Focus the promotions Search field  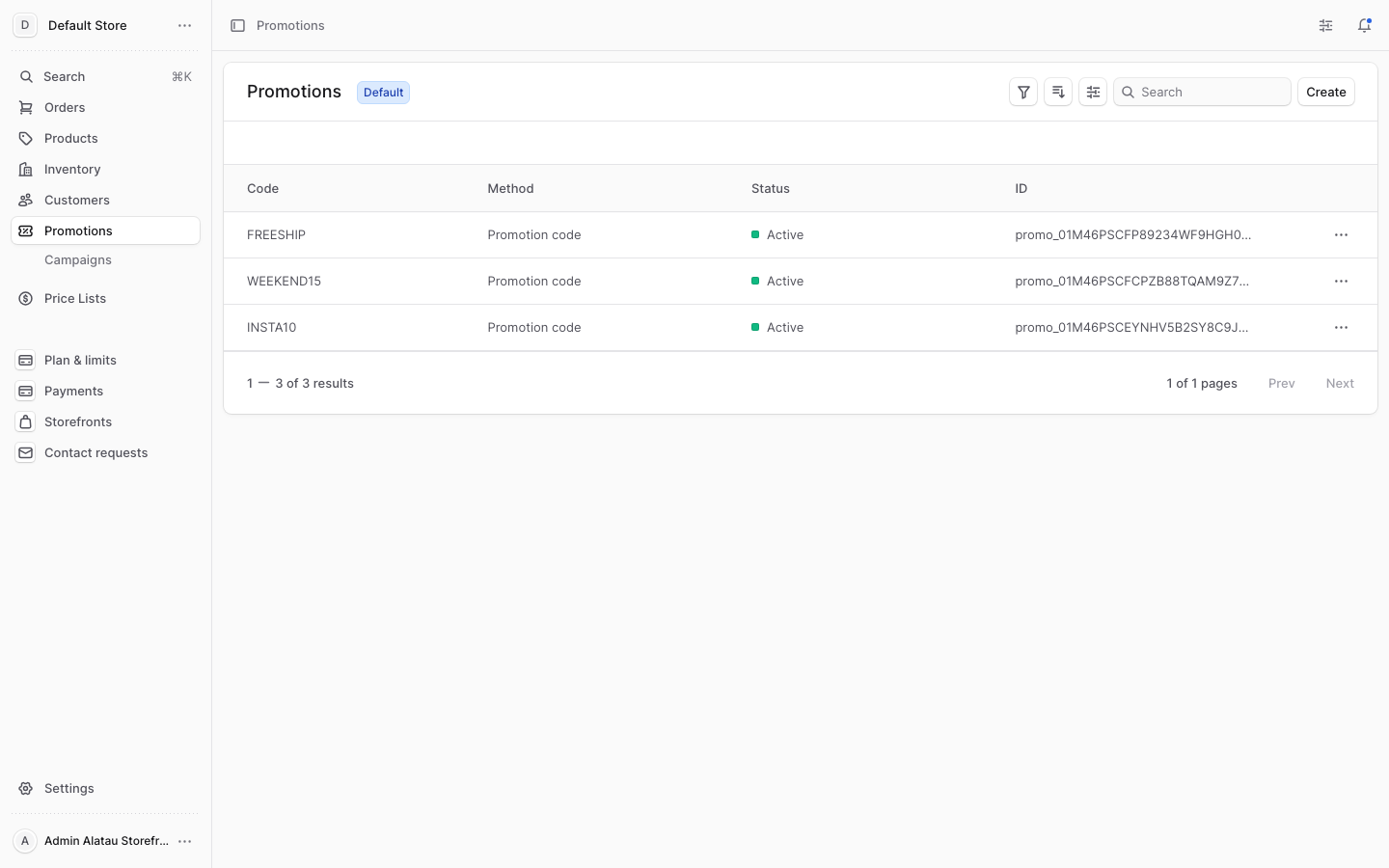click(1202, 93)
